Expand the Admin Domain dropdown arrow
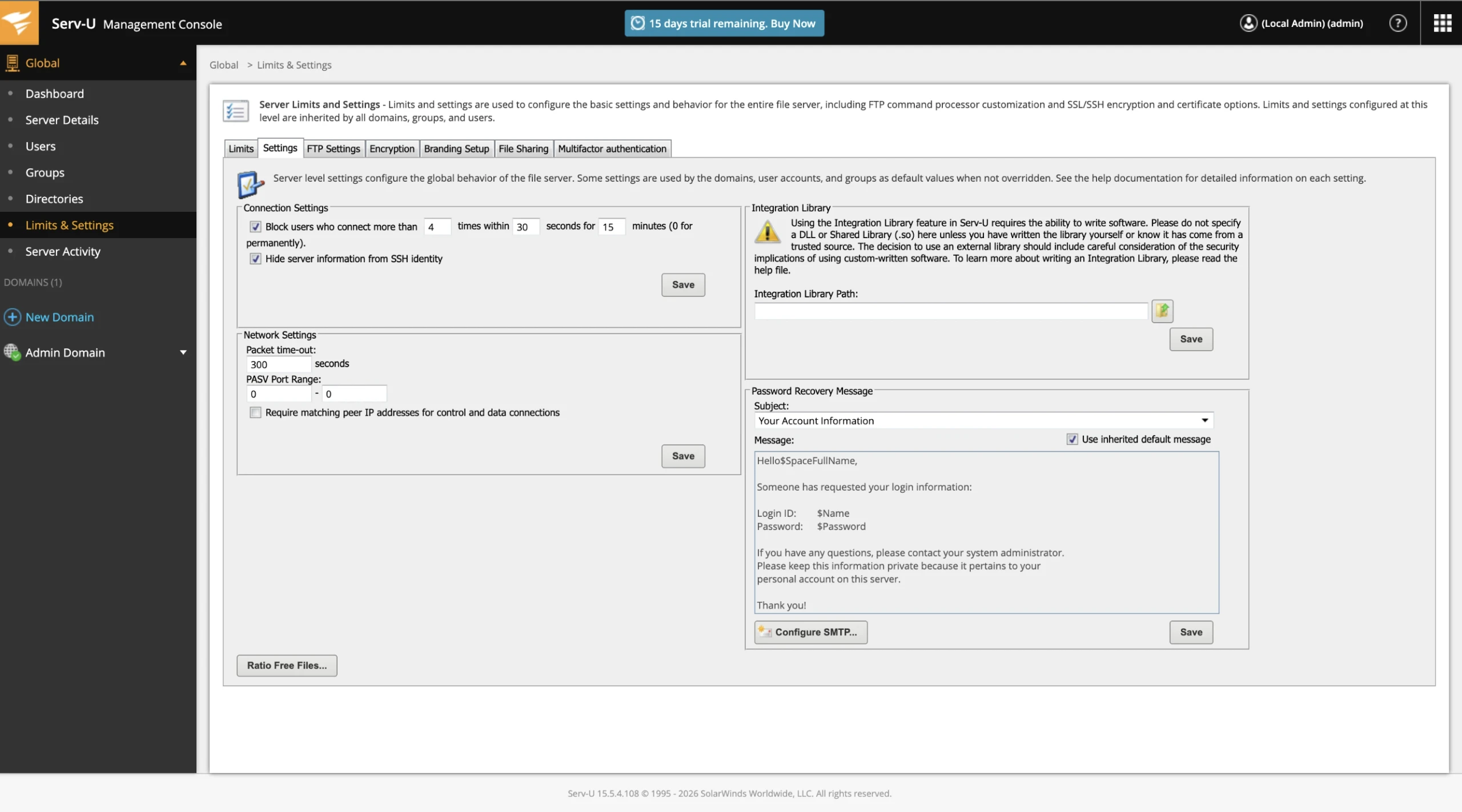The image size is (1462, 812). [x=183, y=352]
